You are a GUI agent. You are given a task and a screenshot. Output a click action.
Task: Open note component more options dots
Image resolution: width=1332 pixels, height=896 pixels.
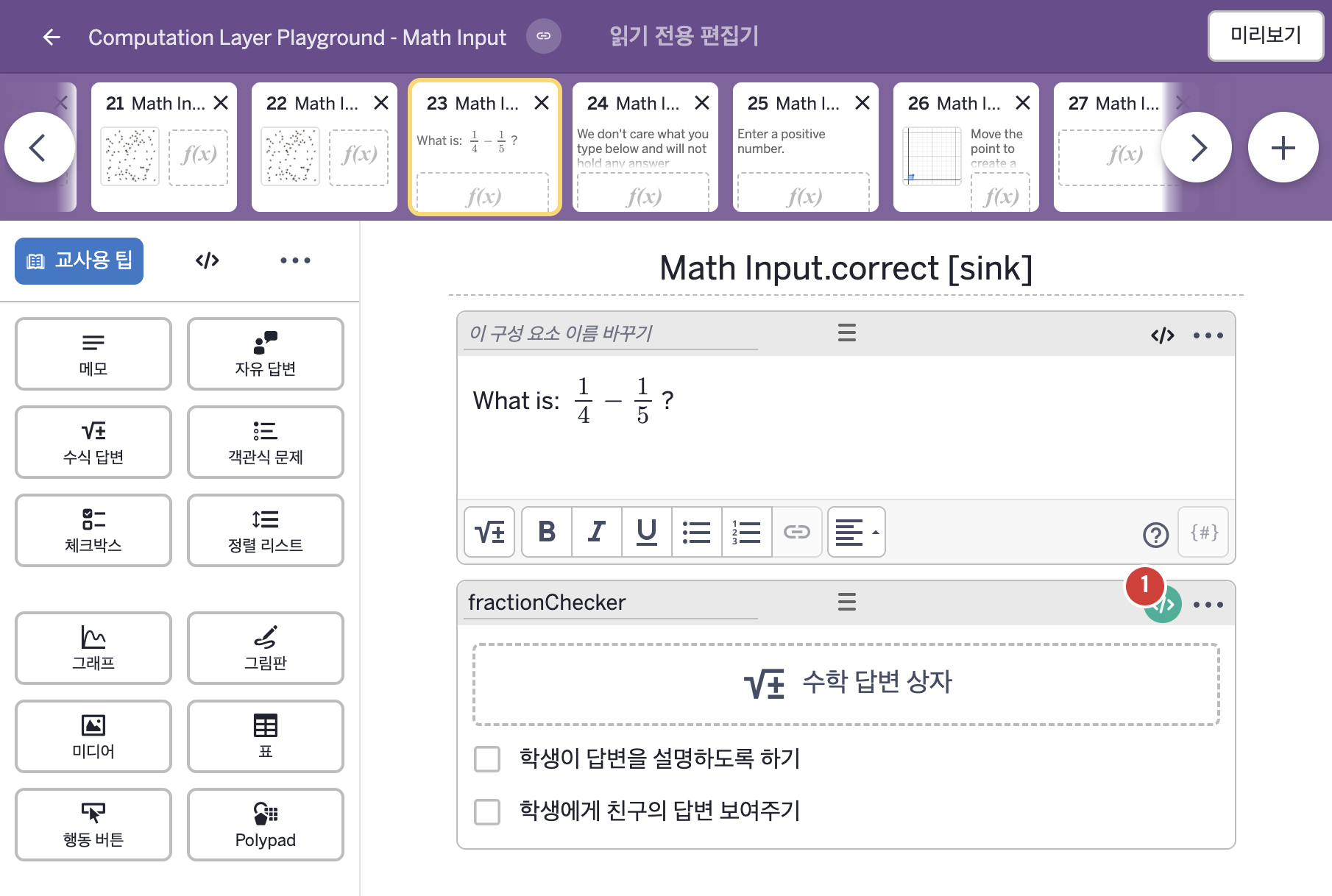coord(1208,335)
